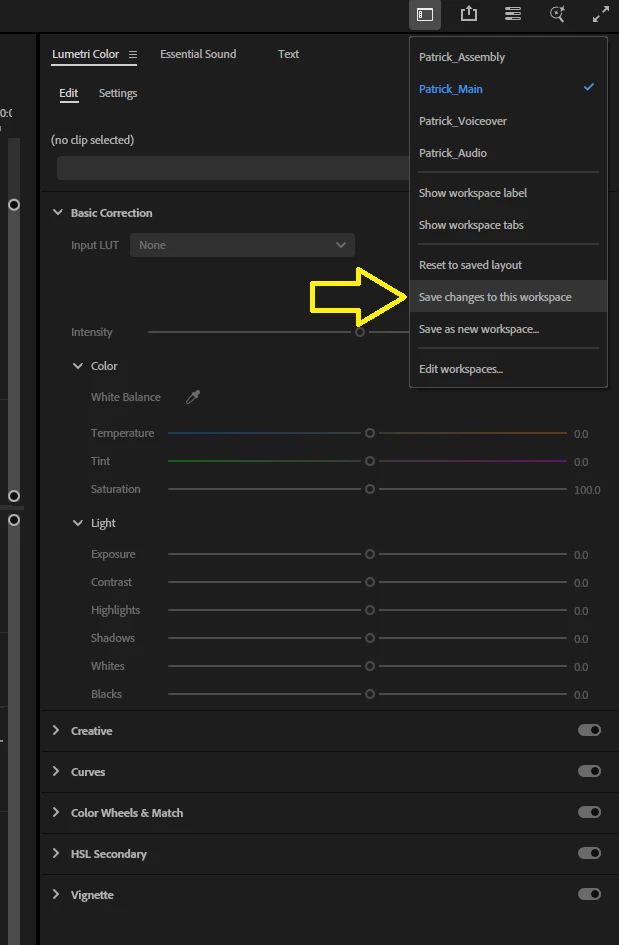
Task: Click the Quick Export share icon
Action: (469, 14)
